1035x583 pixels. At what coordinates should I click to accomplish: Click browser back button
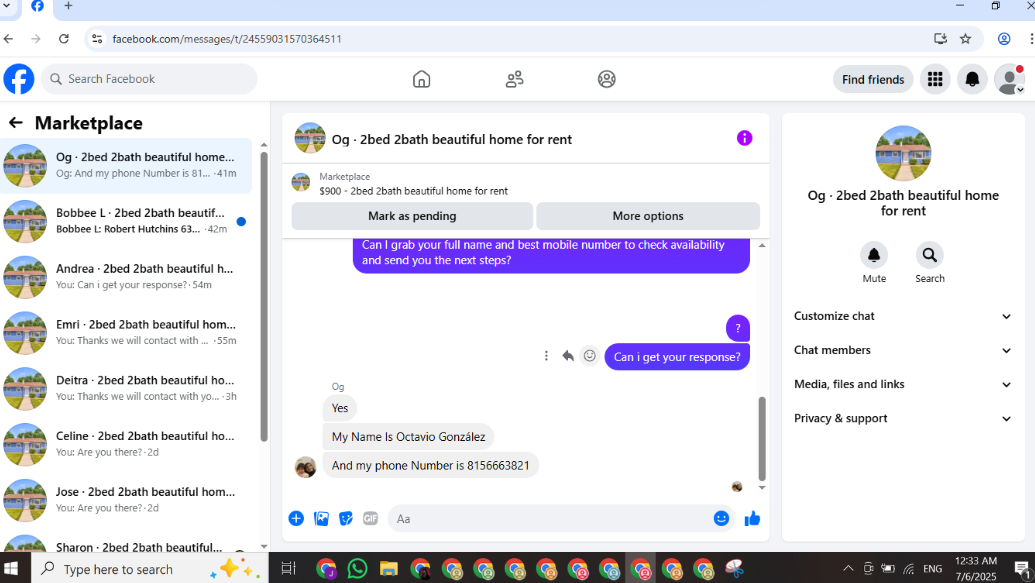click(9, 39)
